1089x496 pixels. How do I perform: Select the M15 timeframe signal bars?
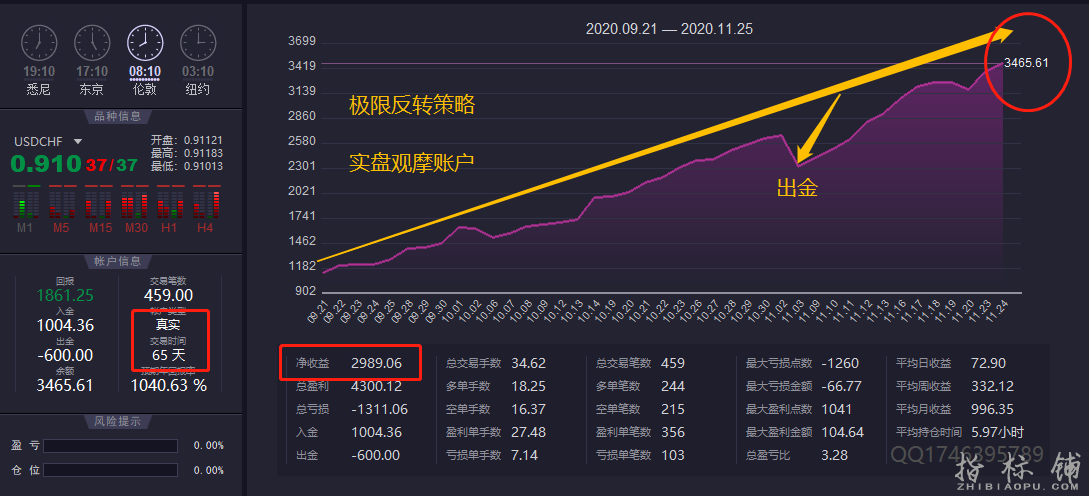(99, 202)
